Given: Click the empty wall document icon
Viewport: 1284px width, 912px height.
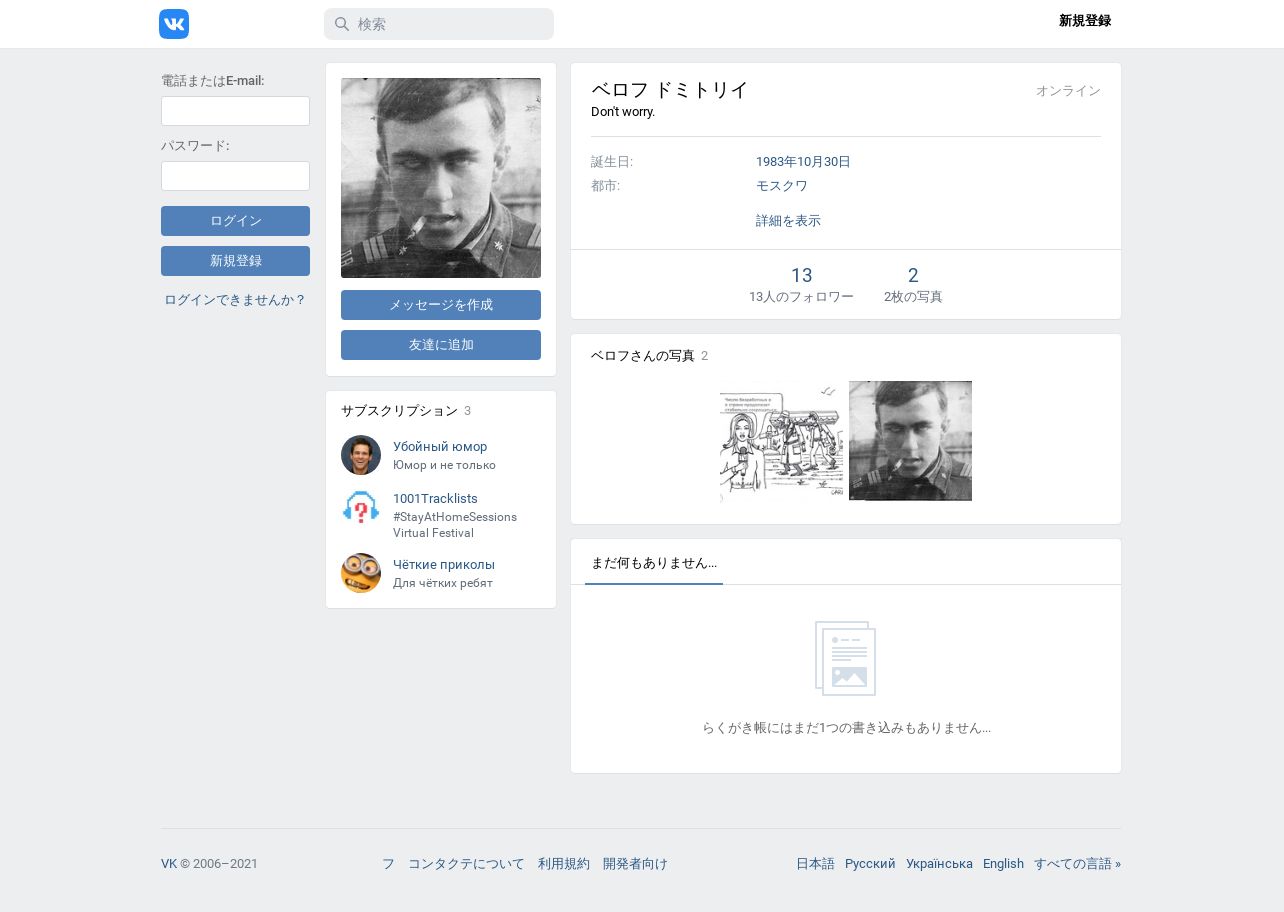Looking at the screenshot, I should [845, 658].
